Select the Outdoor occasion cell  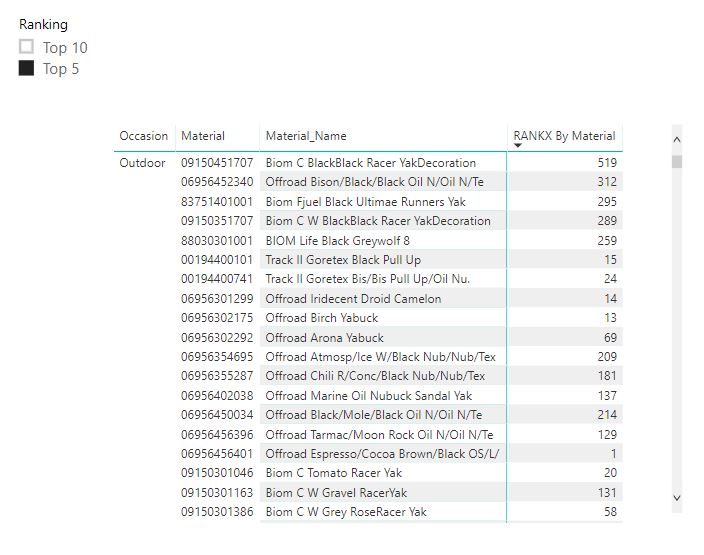[142, 163]
